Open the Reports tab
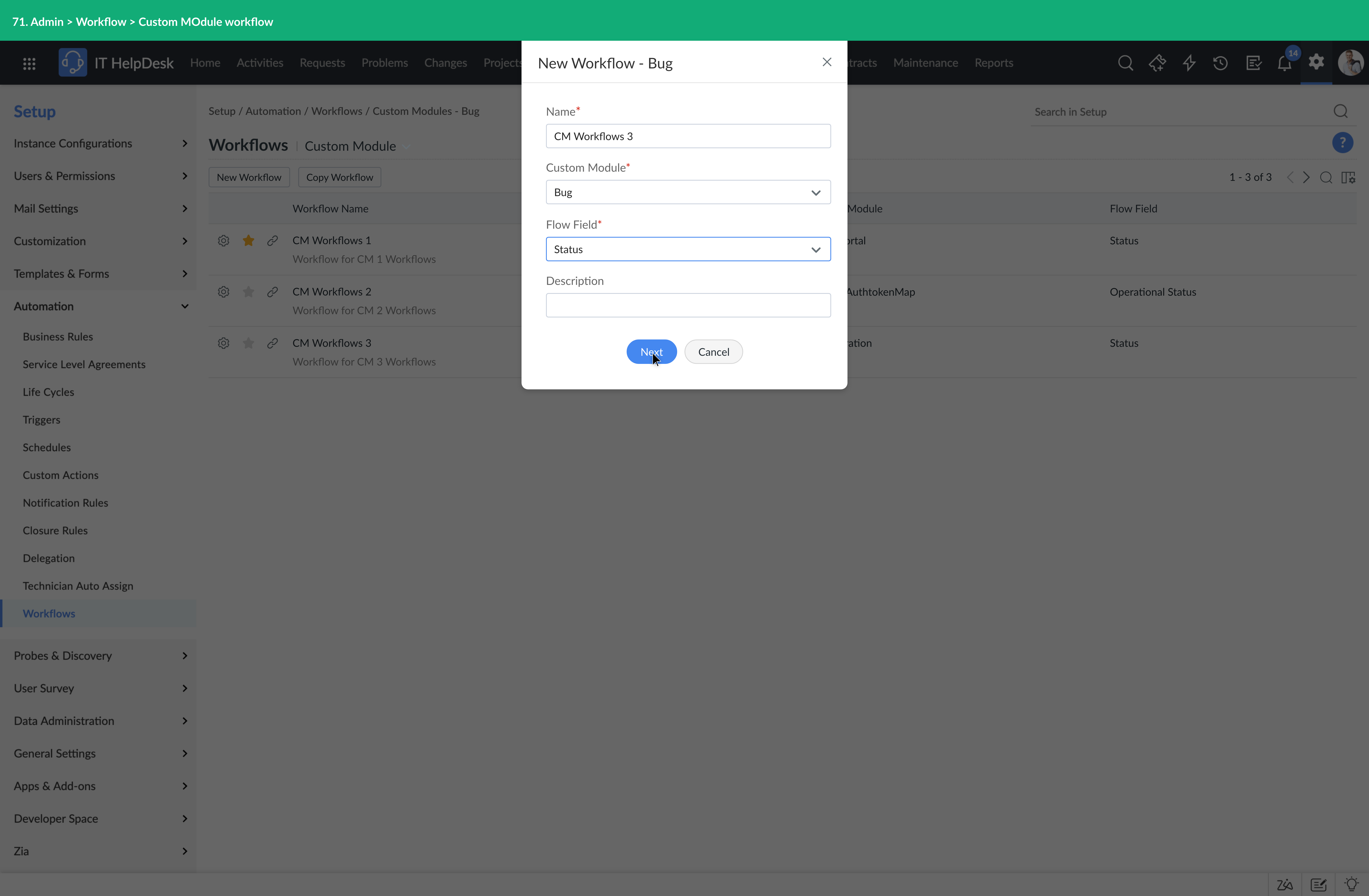 tap(994, 63)
